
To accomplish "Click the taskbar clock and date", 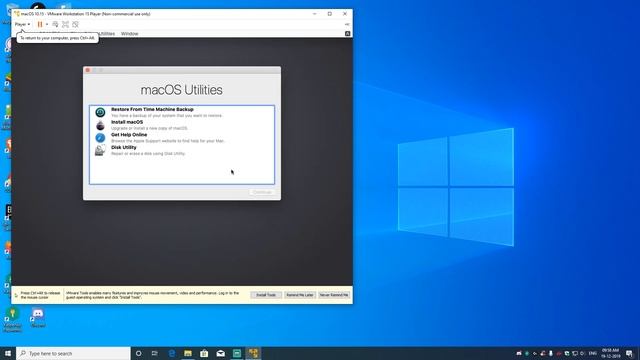I will point(611,353).
